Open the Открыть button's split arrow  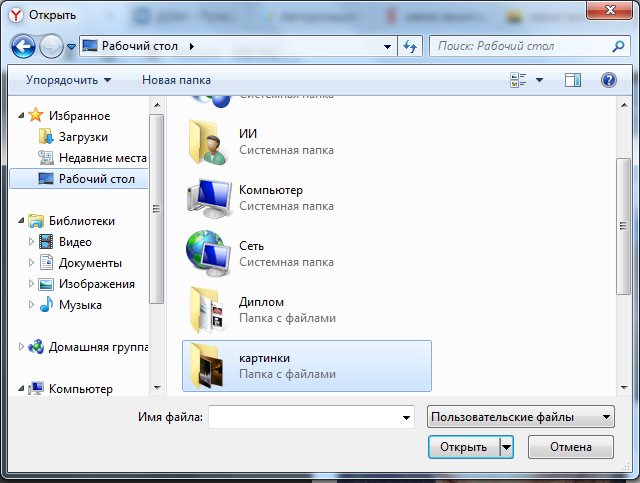click(506, 447)
